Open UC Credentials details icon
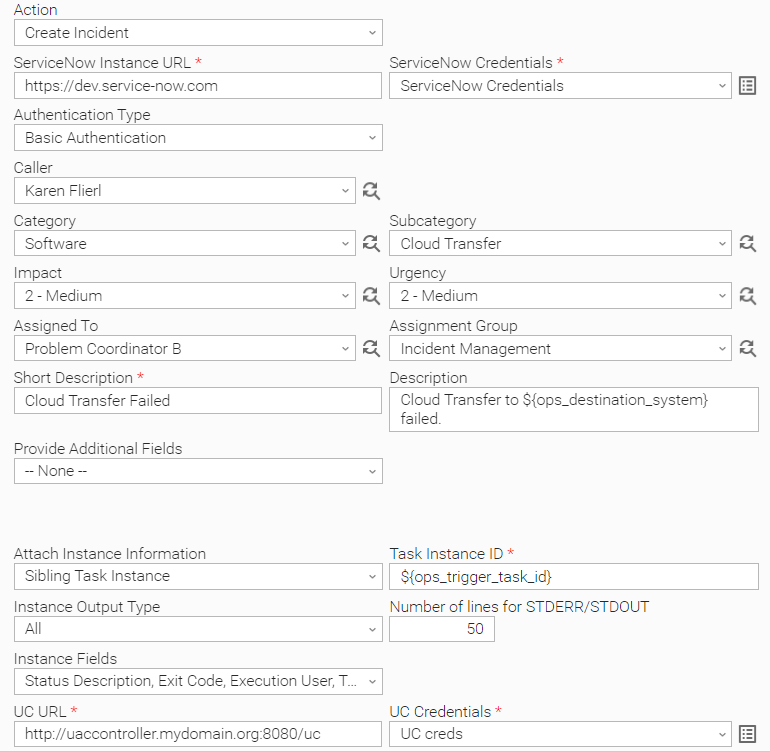 (747, 734)
